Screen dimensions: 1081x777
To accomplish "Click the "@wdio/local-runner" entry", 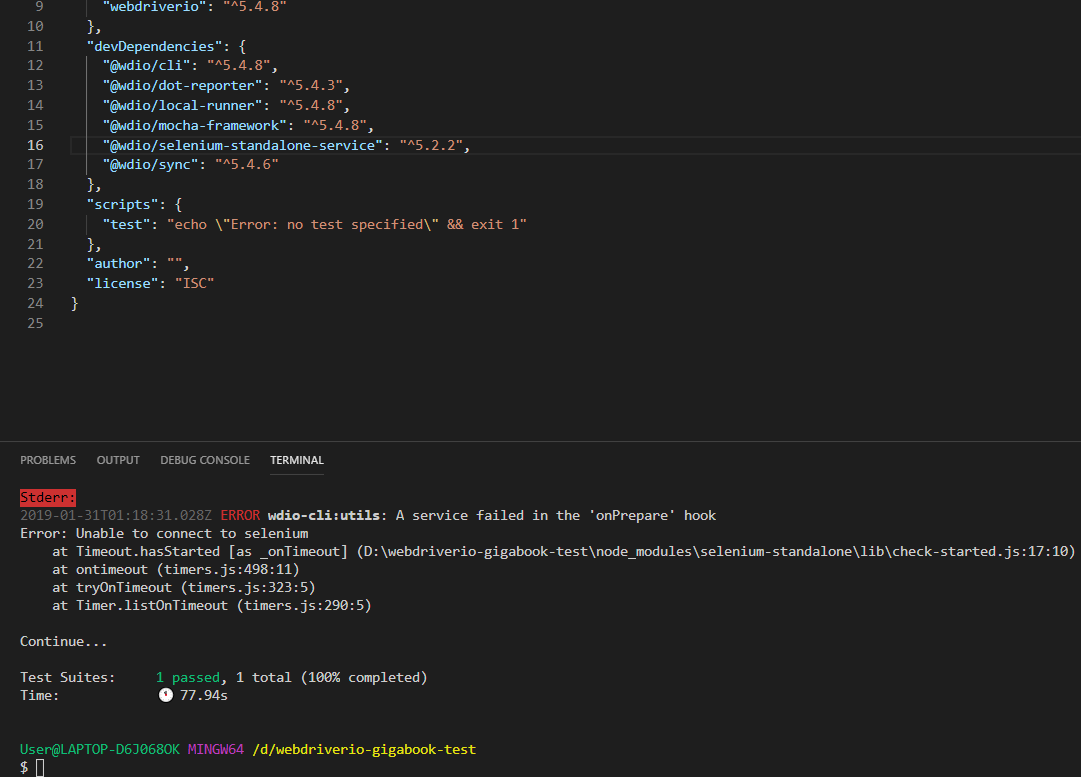I will 183,105.
